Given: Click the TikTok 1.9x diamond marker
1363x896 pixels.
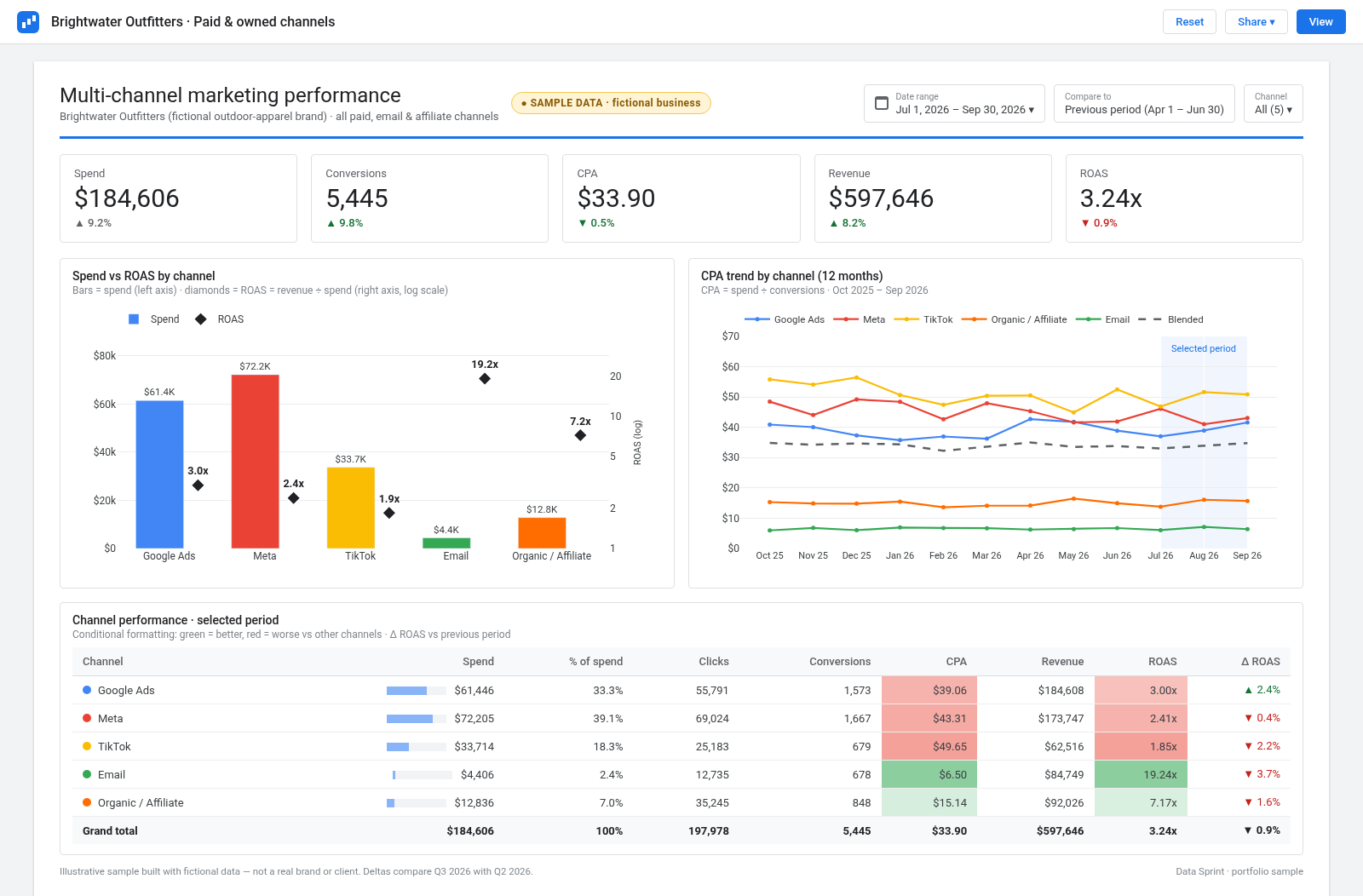Looking at the screenshot, I should click(389, 513).
